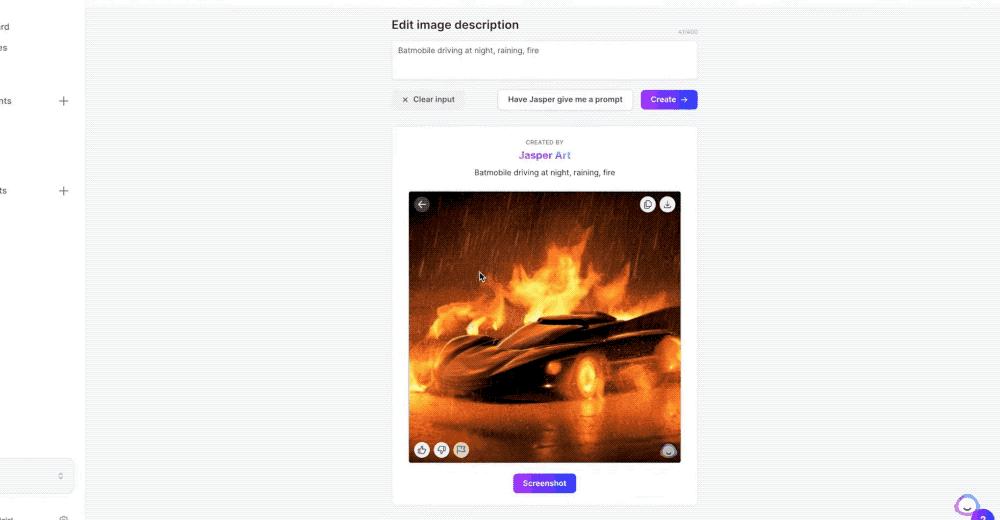The image size is (1000, 520).
Task: Click the Jasper smiley watermark on the image
Action: click(668, 451)
